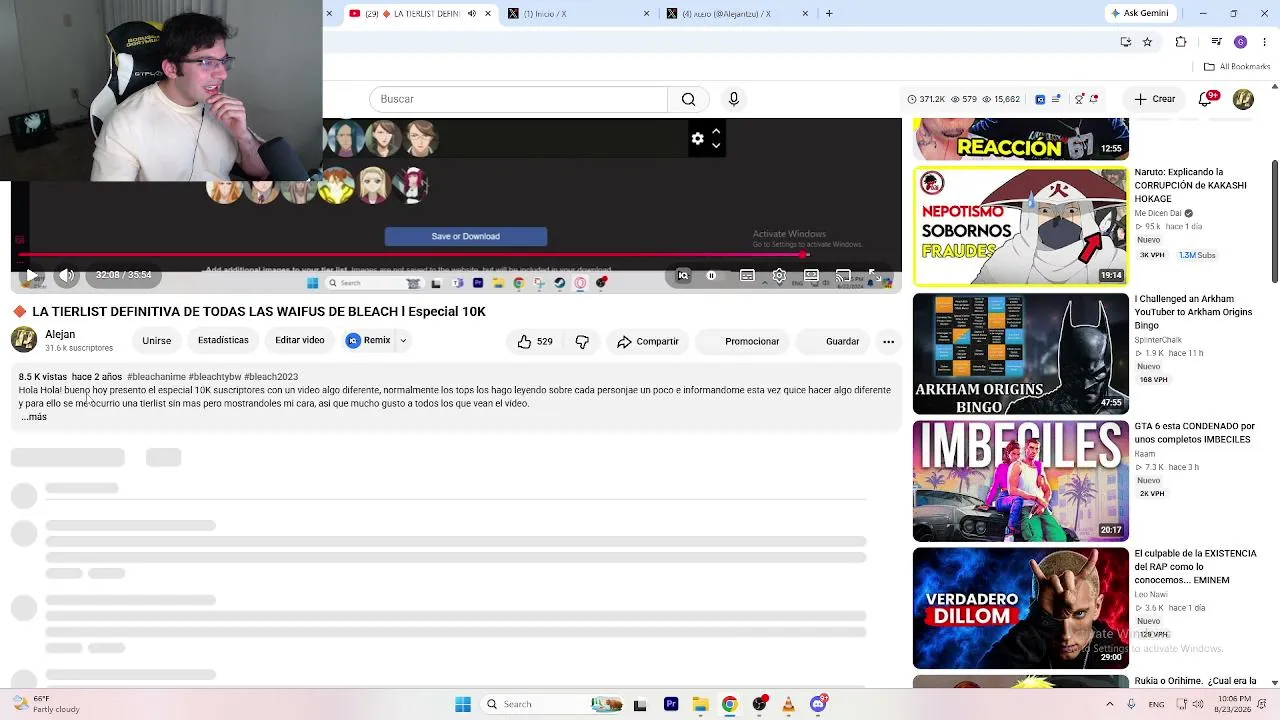Open the VERDADERO DILLOM video thumbnail

point(1021,607)
